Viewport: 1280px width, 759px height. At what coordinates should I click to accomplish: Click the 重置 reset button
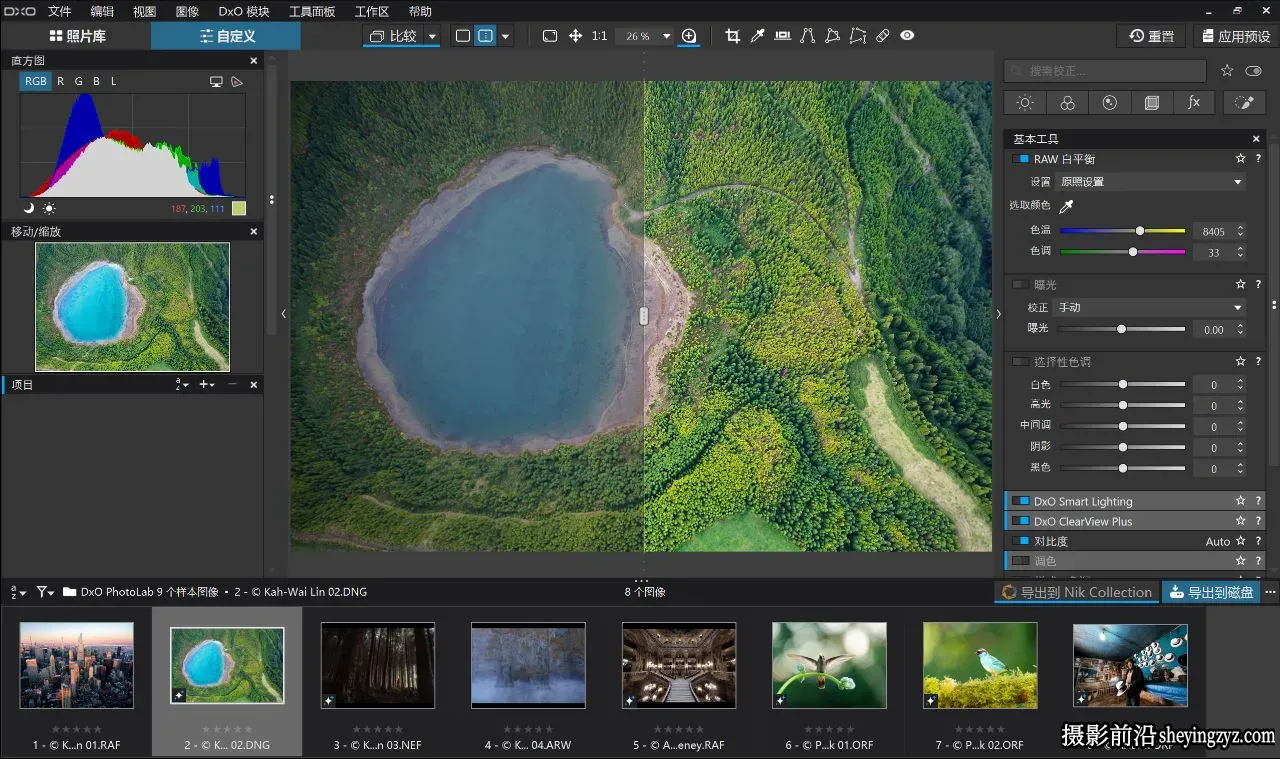(x=1152, y=36)
